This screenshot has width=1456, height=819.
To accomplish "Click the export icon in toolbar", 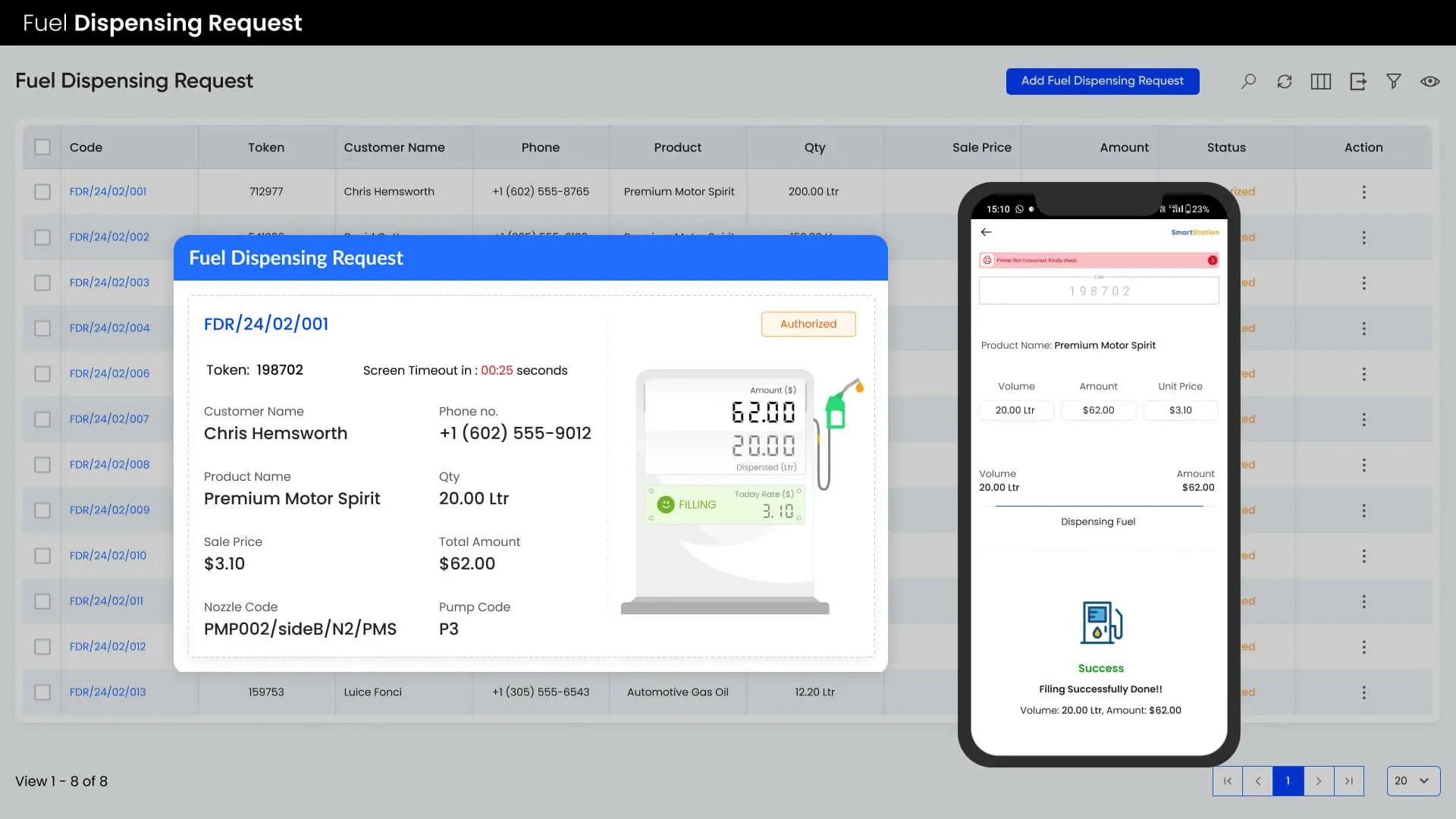I will (1357, 81).
